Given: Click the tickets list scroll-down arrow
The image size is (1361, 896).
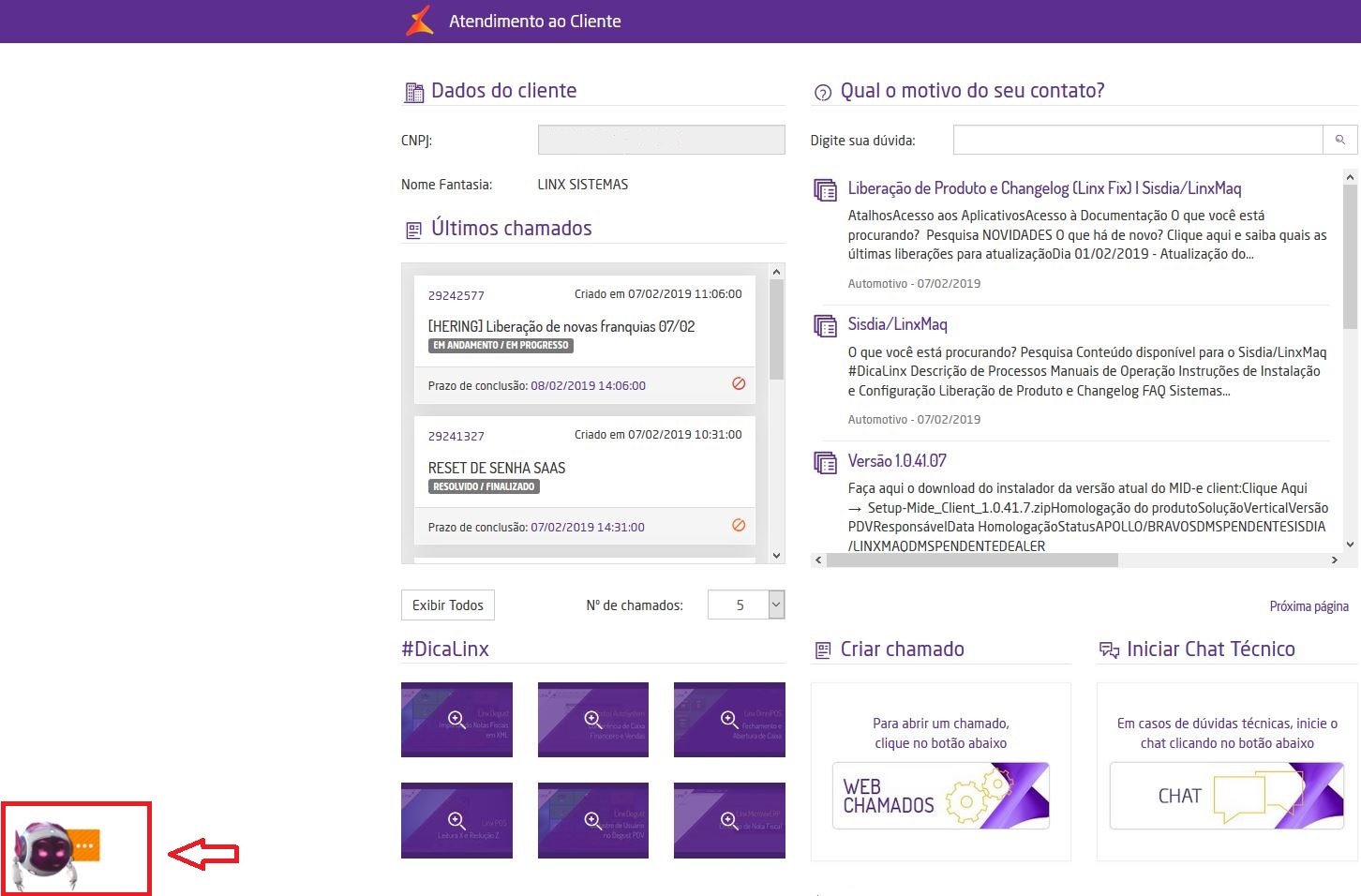Looking at the screenshot, I should [776, 555].
